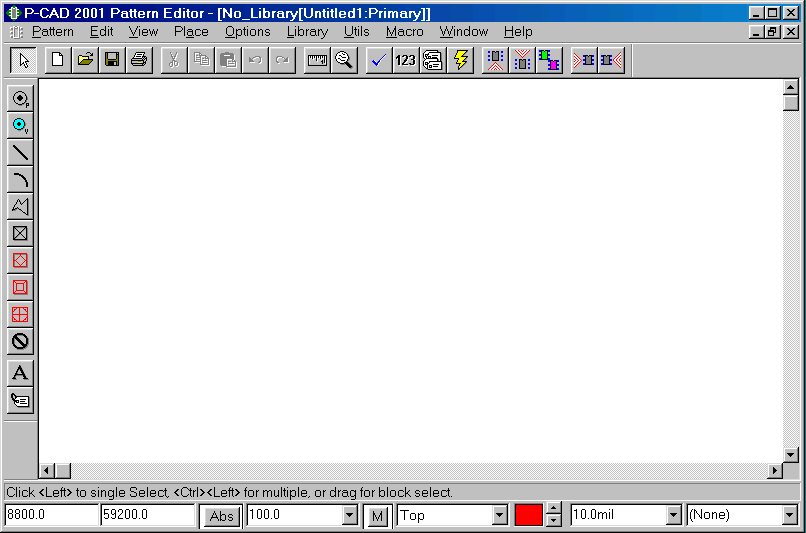Open the Help menu

pos(518,32)
